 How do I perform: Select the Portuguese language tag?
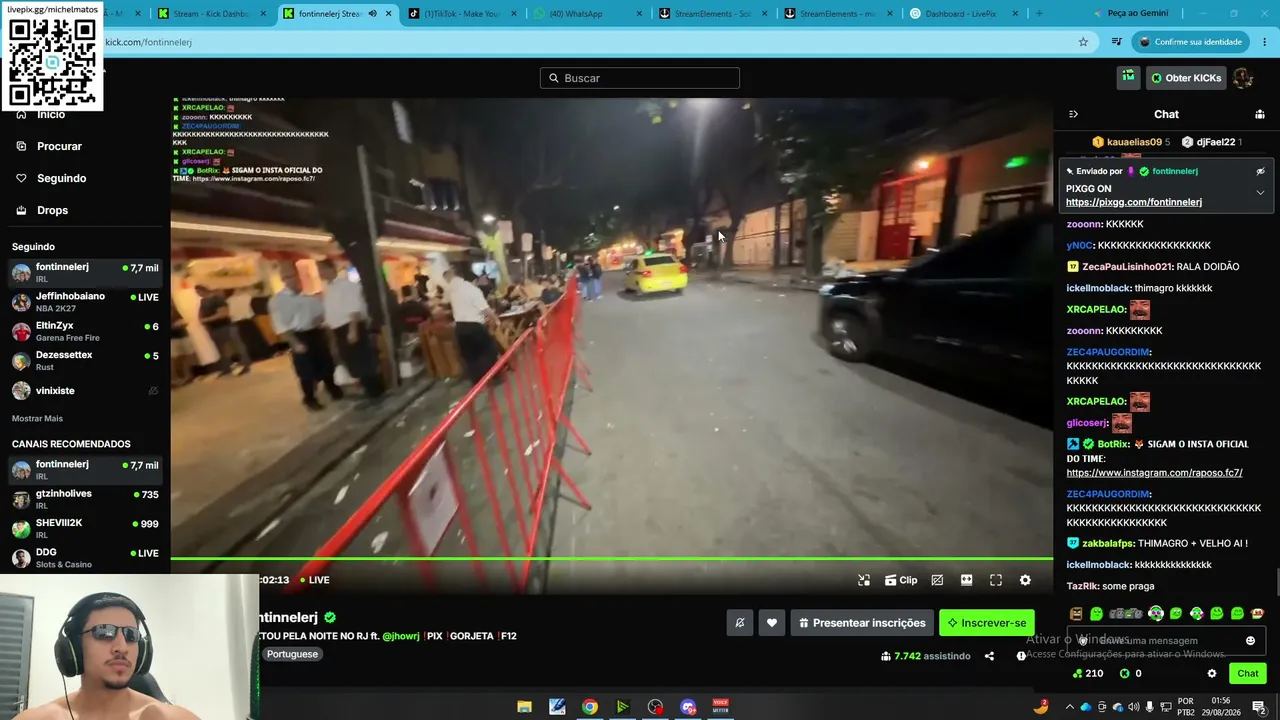point(292,654)
